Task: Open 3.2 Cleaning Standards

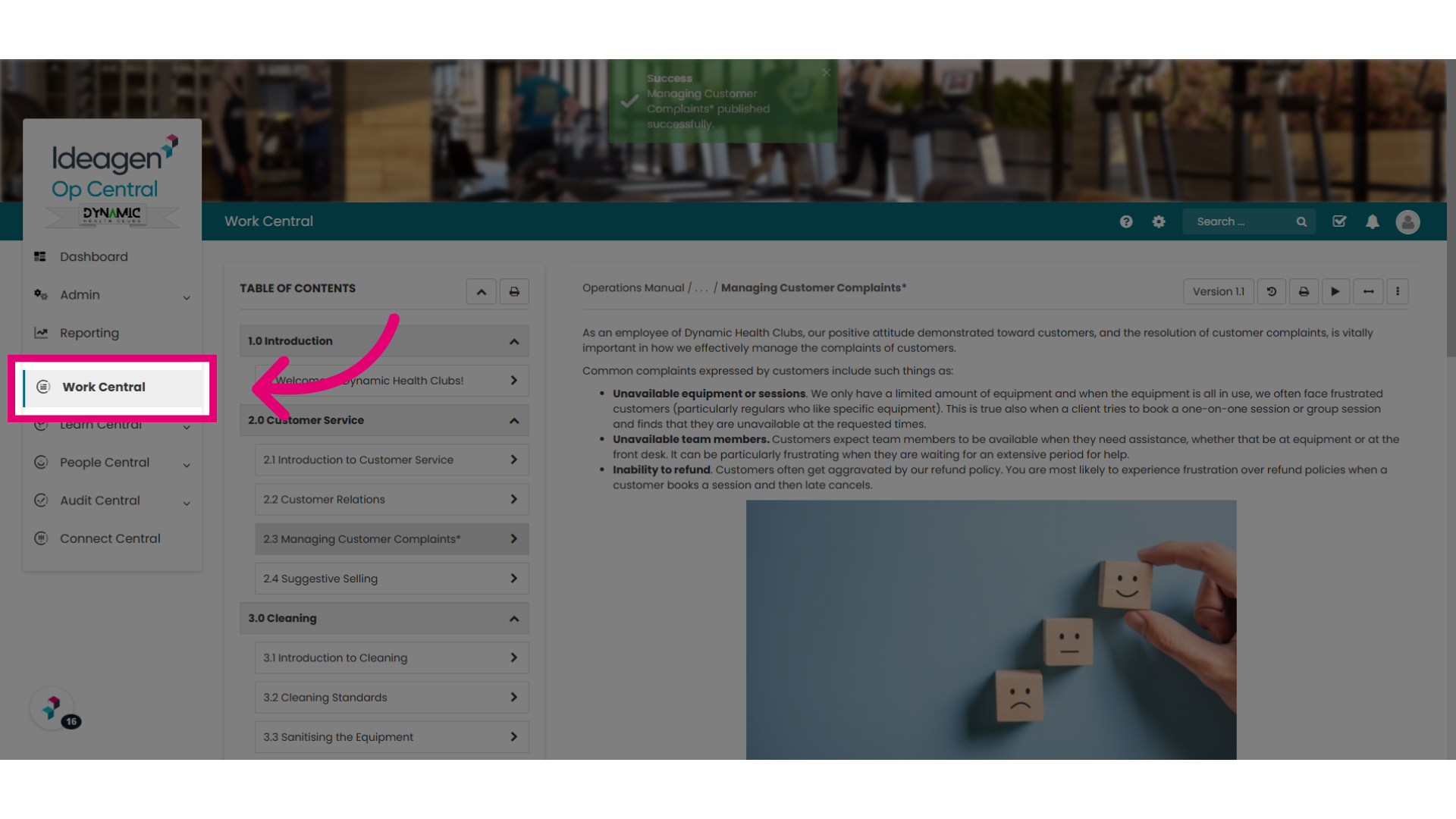Action: pos(392,697)
